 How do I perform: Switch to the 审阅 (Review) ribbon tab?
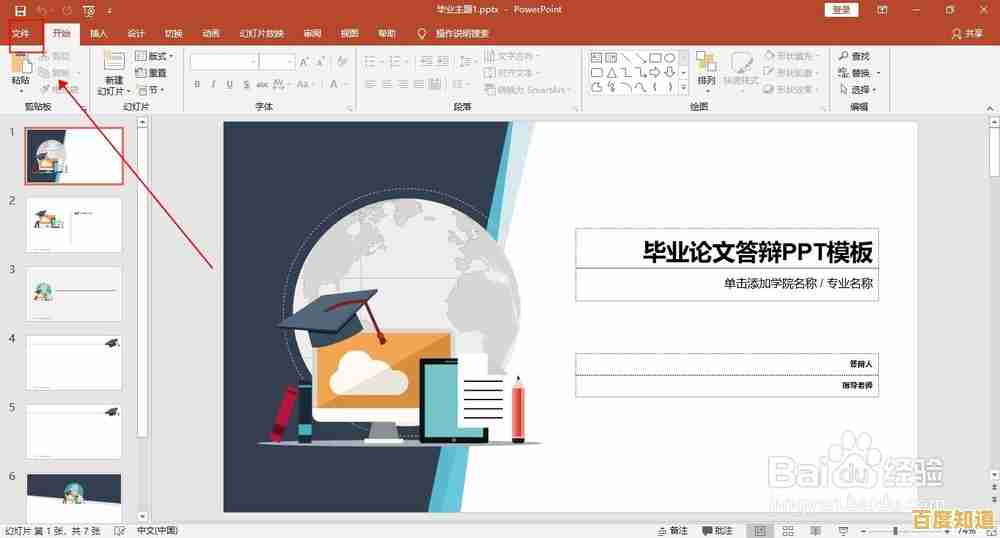click(x=312, y=33)
